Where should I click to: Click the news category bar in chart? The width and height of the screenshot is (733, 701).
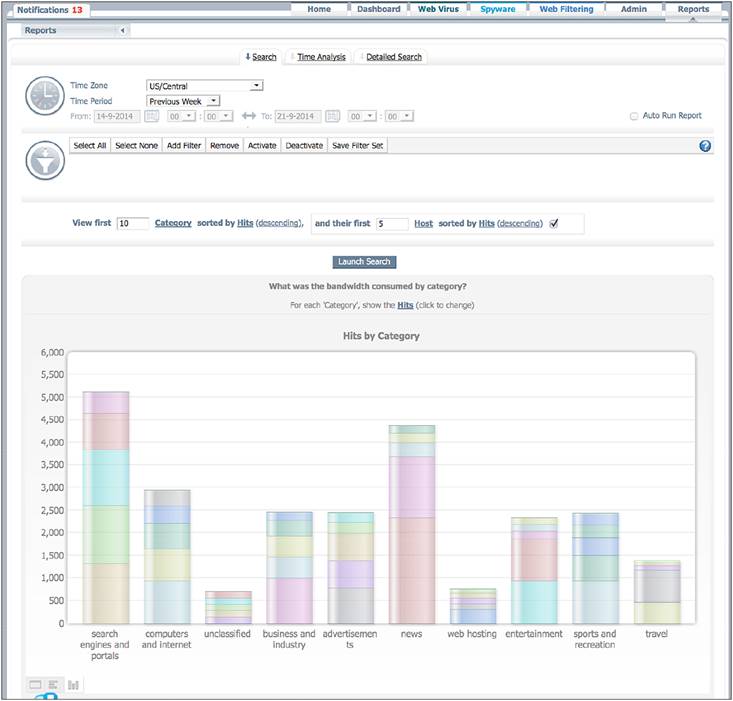pyautogui.click(x=412, y=524)
